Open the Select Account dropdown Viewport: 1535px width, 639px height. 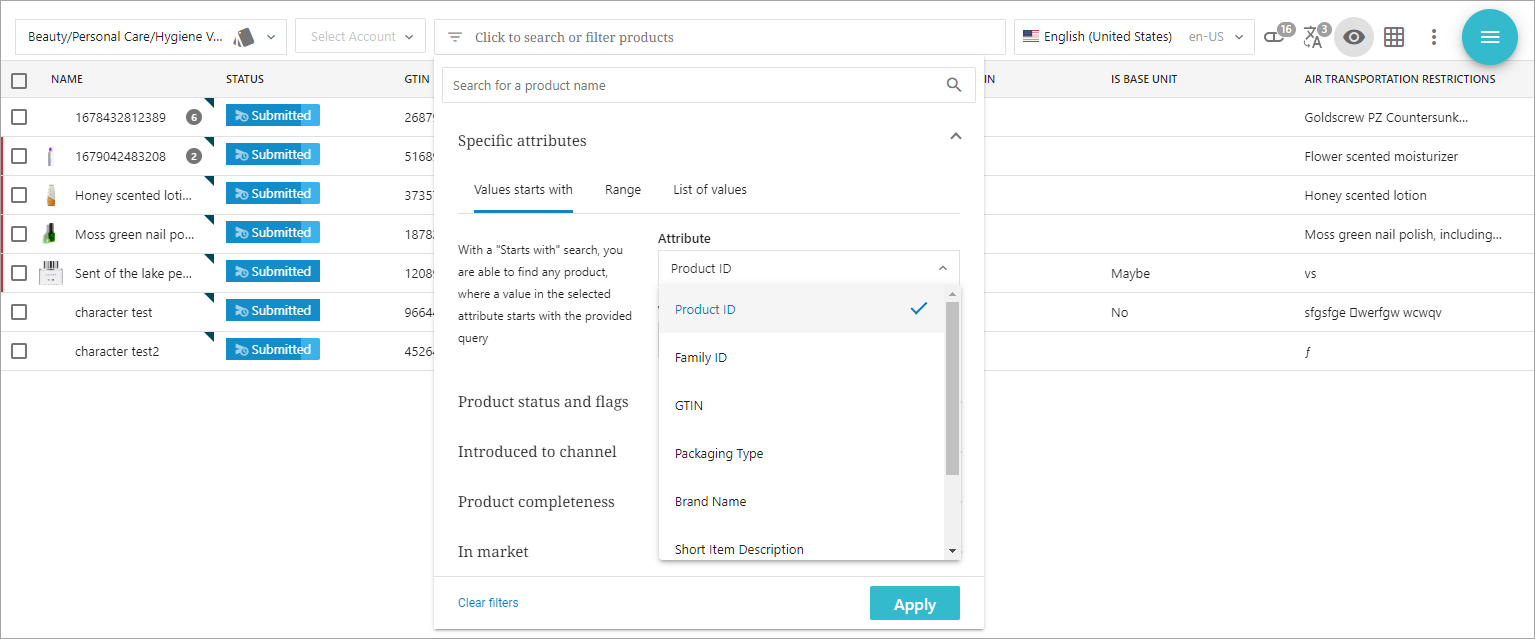[x=360, y=37]
